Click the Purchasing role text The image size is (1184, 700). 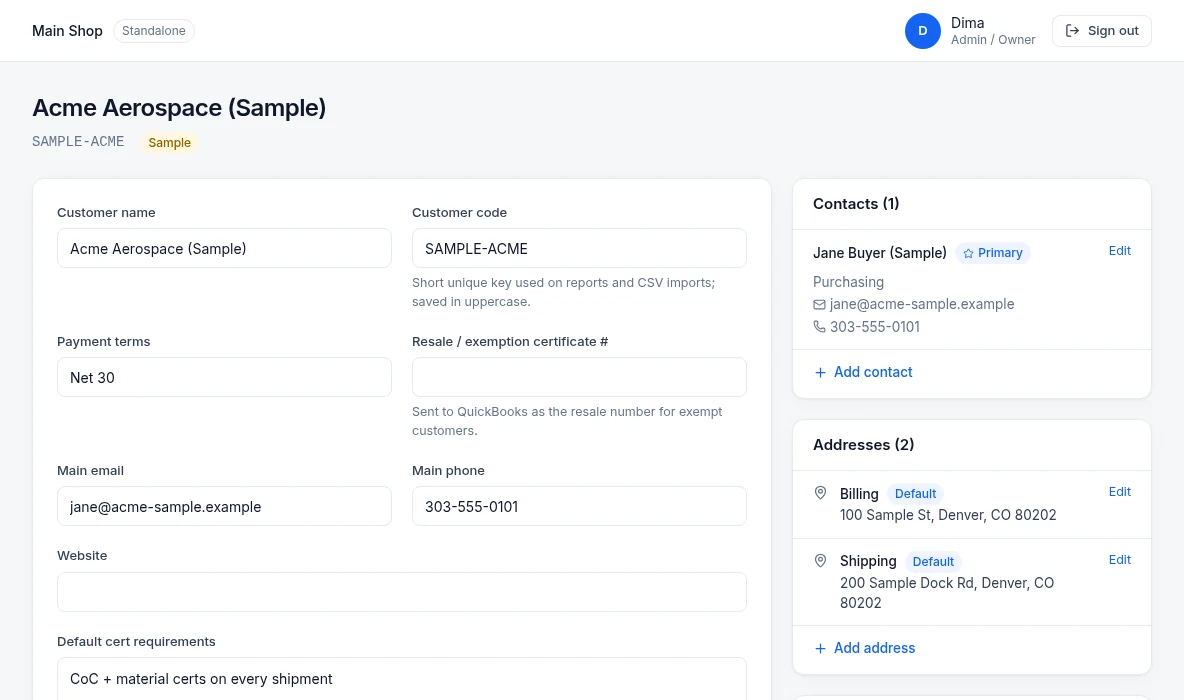(849, 282)
